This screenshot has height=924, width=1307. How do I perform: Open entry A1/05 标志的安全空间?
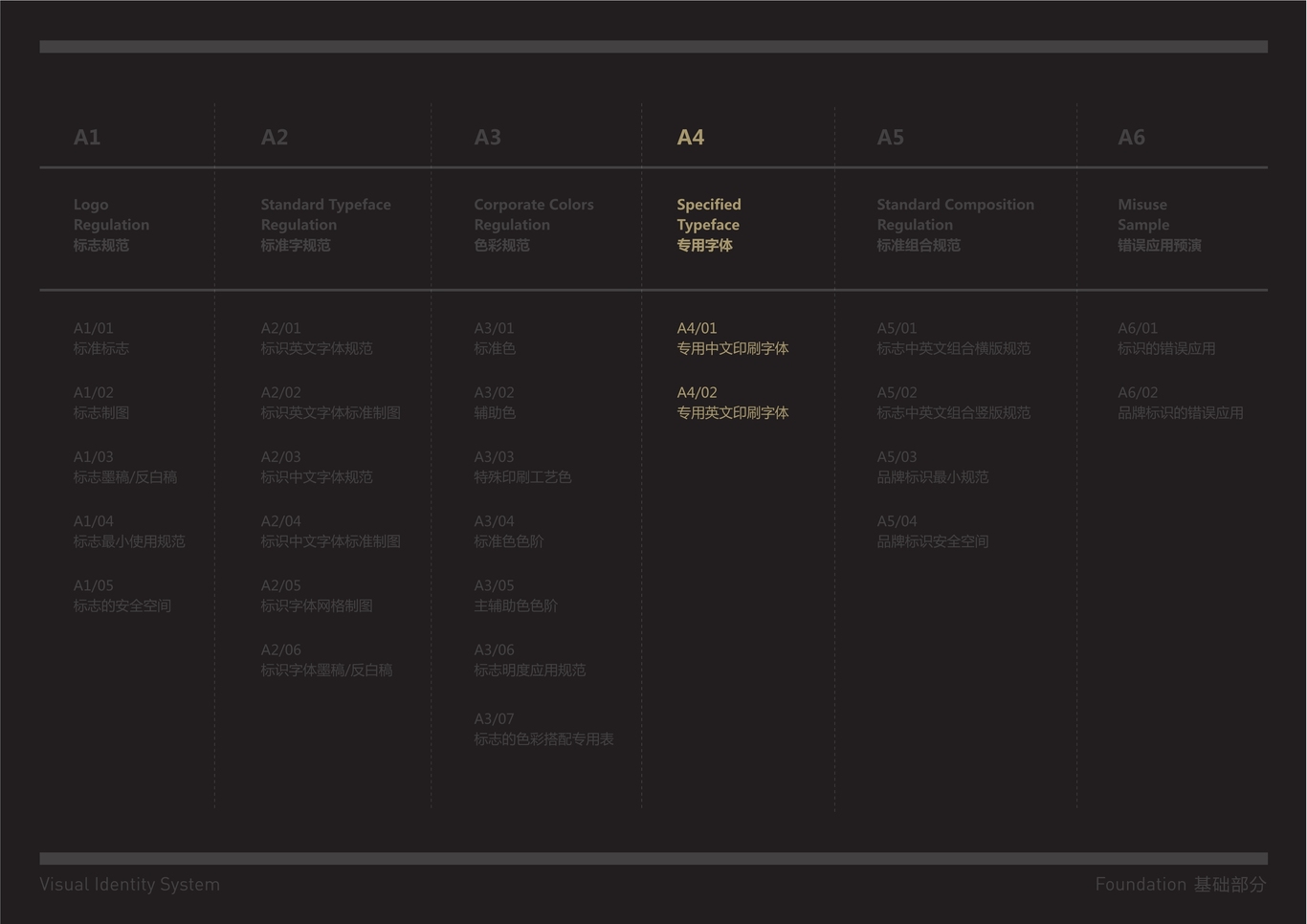click(x=122, y=595)
